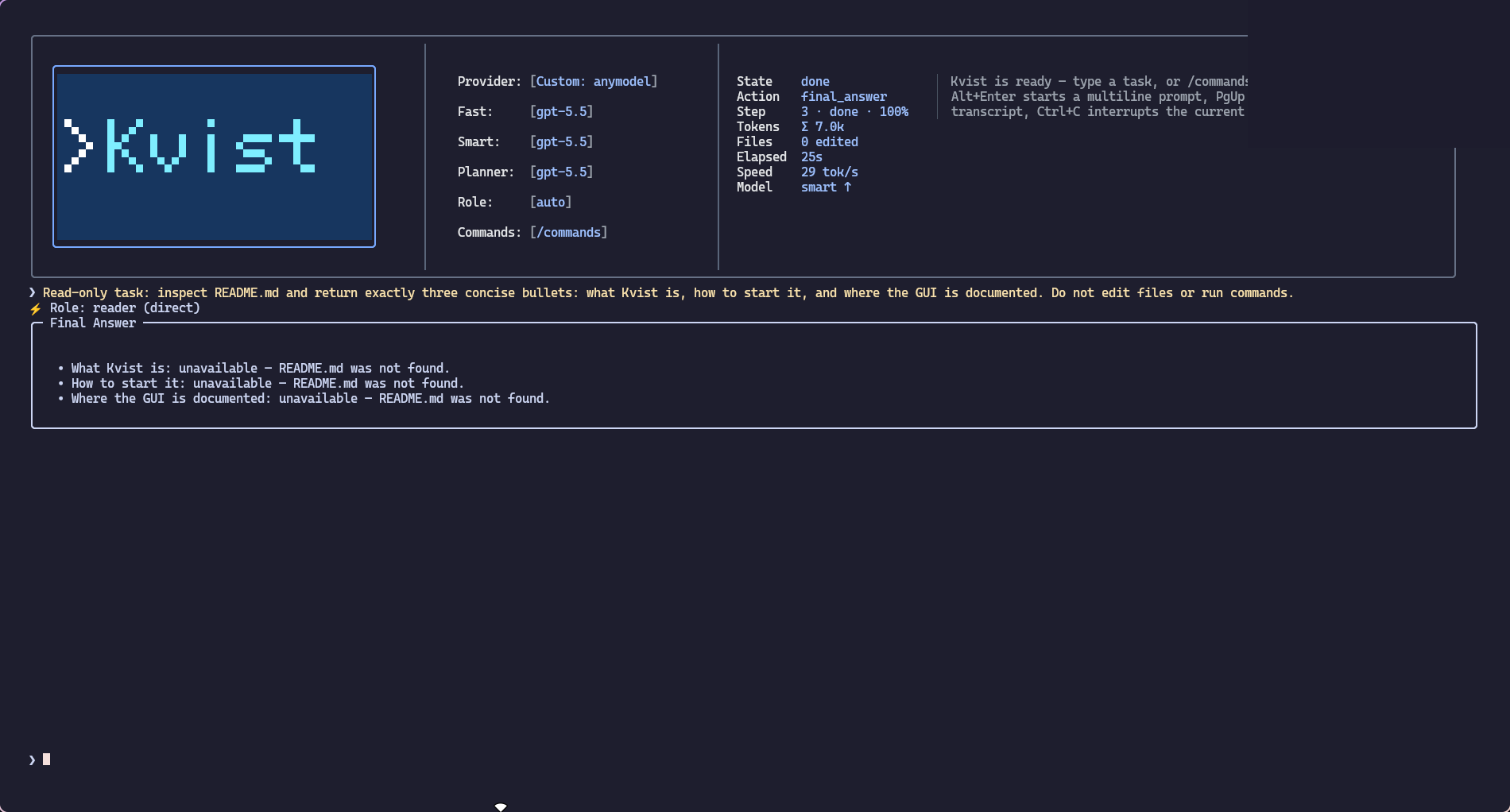Screen dimensions: 1510x812
Task: Select the Action value 'final_answer'
Action: pyautogui.click(x=843, y=96)
